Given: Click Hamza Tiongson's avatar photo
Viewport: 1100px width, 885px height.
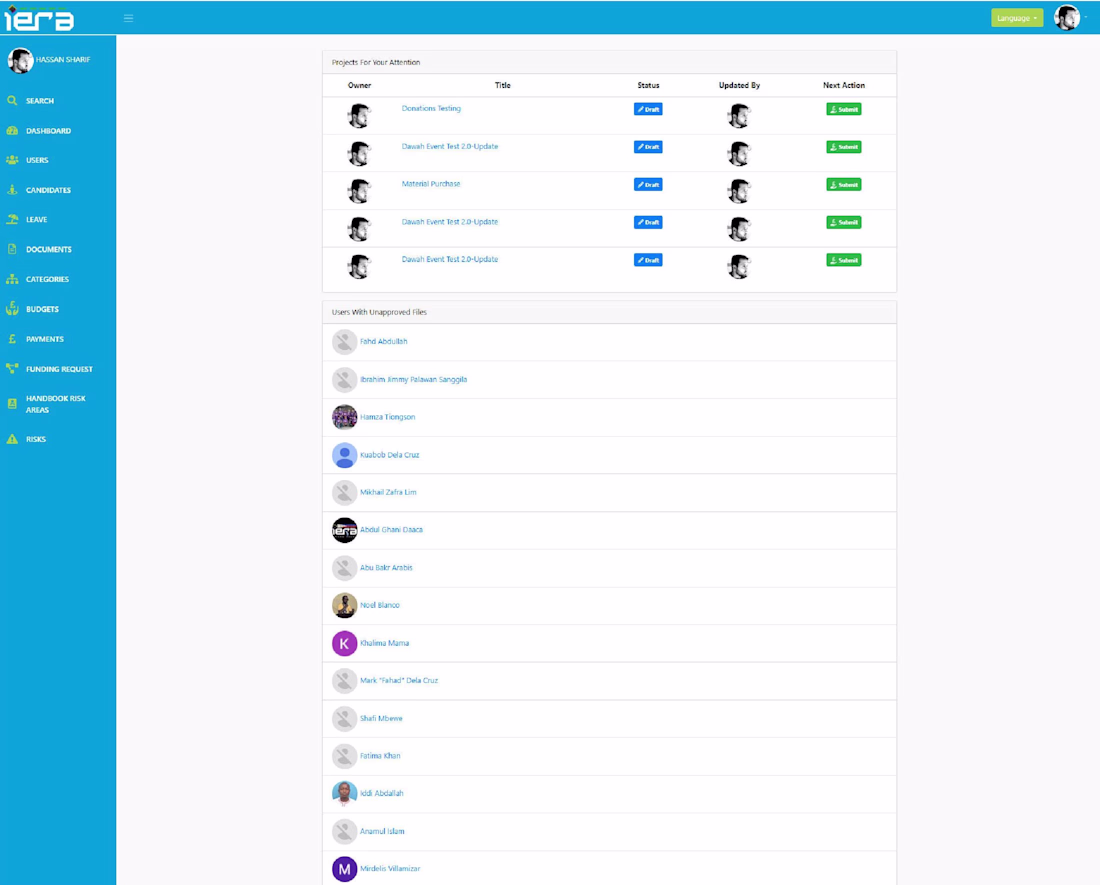Looking at the screenshot, I should pos(344,417).
